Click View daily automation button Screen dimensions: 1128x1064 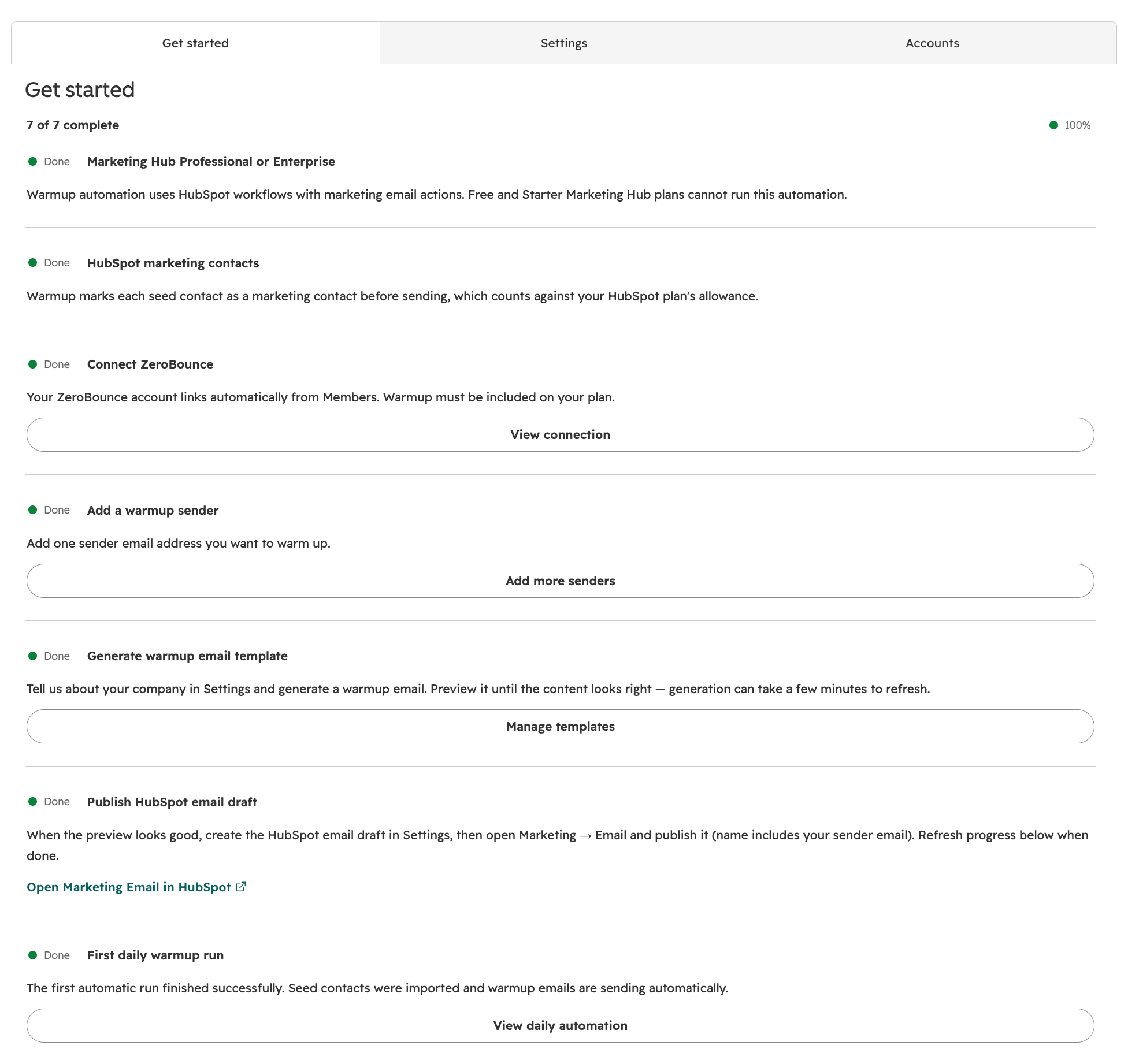561,1026
